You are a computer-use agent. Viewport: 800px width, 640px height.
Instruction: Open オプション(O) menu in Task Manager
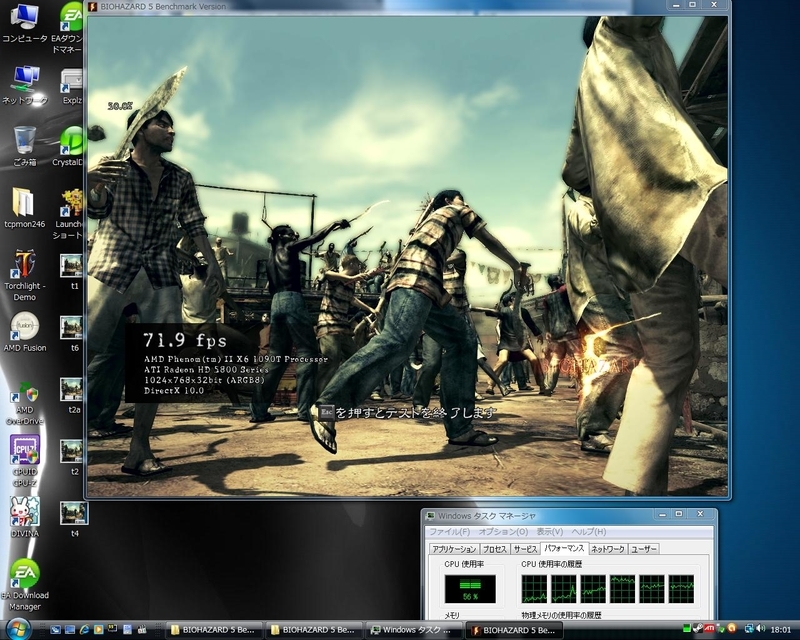click(503, 532)
